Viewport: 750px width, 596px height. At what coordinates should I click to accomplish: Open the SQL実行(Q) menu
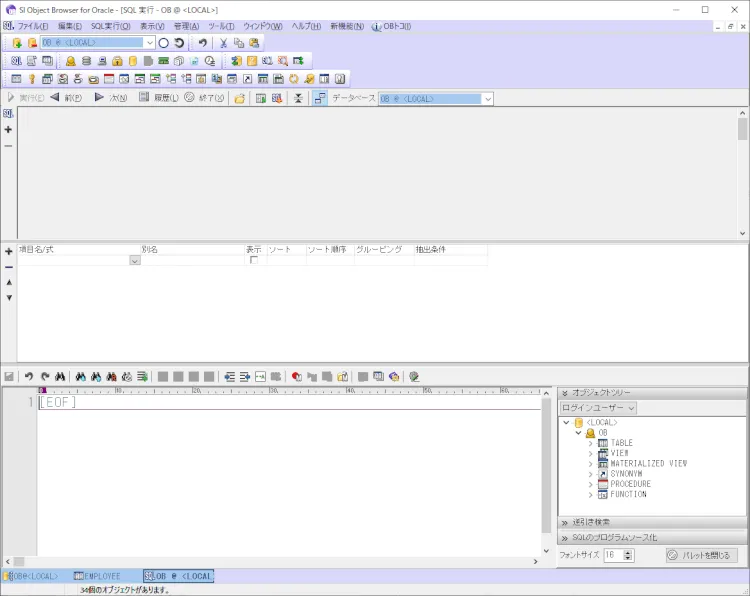pyautogui.click(x=110, y=26)
